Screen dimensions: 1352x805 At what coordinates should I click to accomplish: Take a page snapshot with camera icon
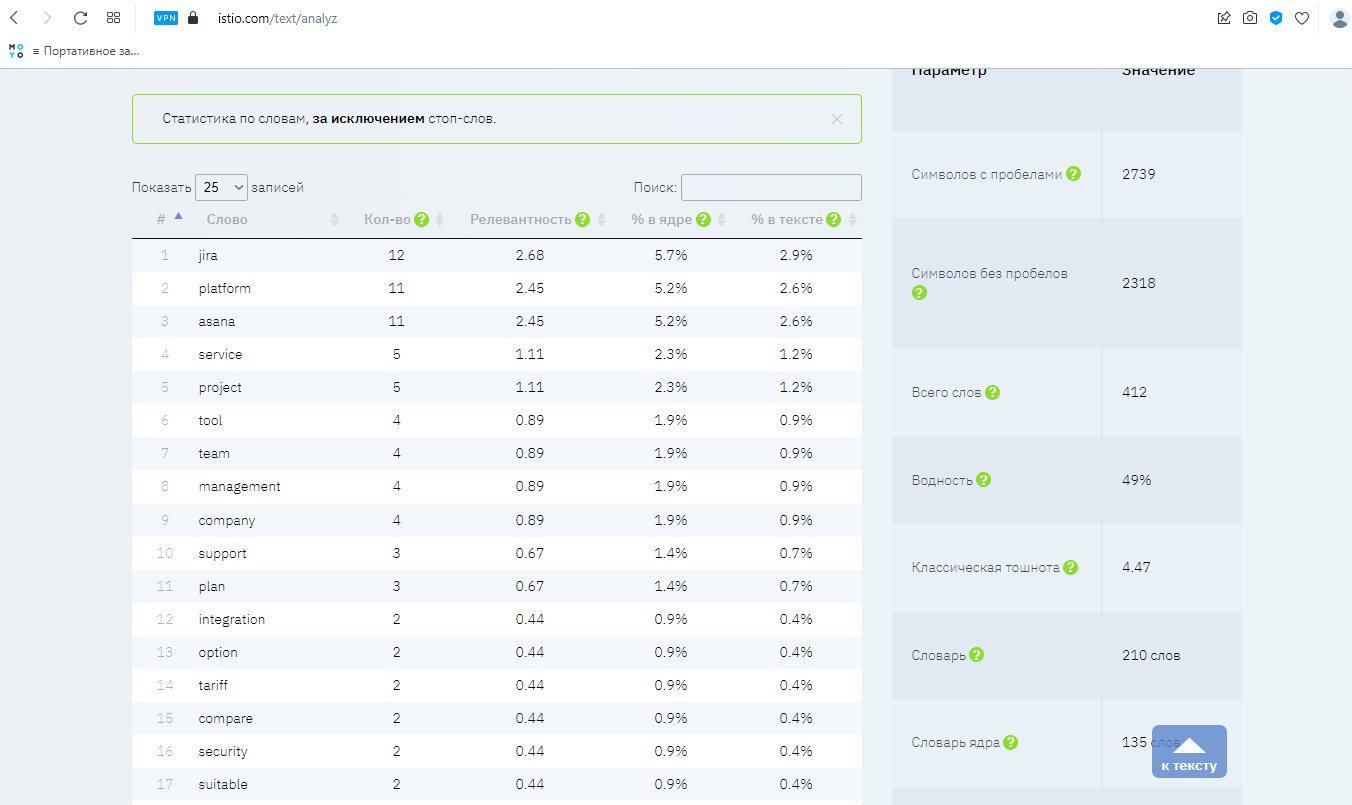coord(1250,18)
